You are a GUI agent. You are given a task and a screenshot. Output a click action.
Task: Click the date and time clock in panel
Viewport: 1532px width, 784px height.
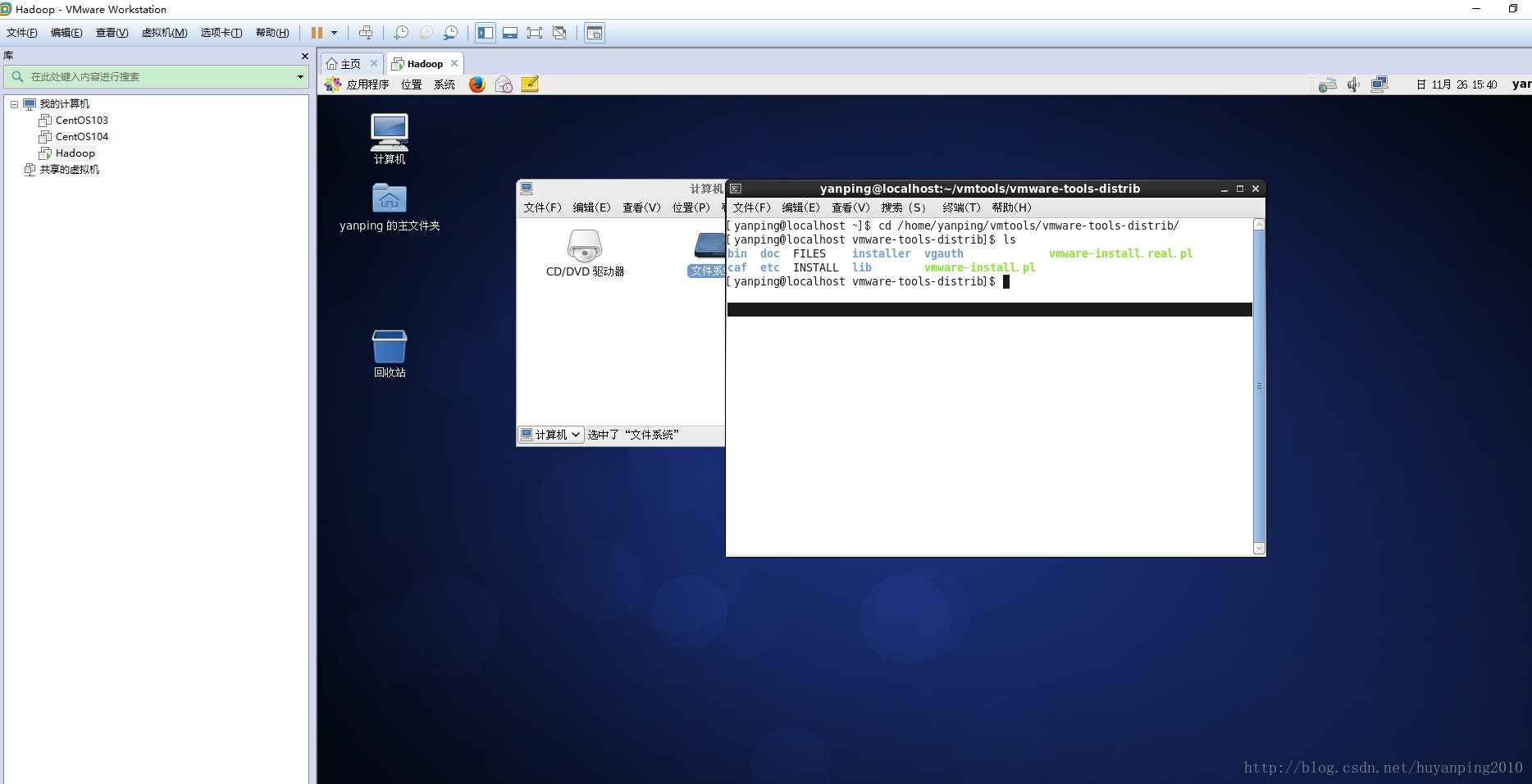(1457, 84)
